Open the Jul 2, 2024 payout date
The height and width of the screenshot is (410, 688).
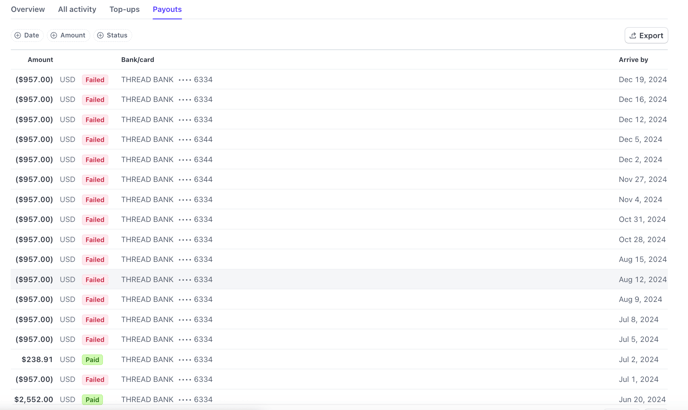pyautogui.click(x=638, y=359)
